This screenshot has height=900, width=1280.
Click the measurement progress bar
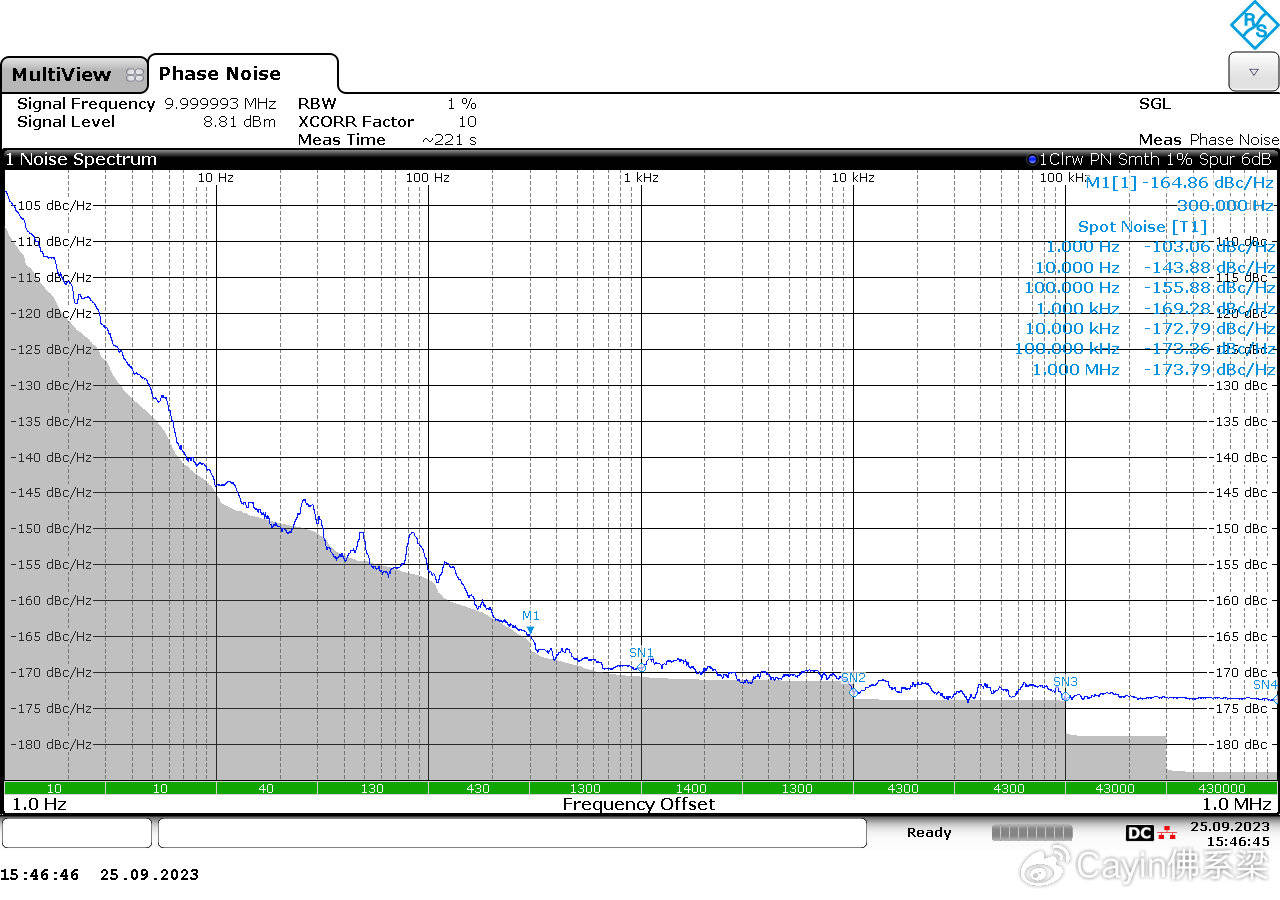point(1032,833)
